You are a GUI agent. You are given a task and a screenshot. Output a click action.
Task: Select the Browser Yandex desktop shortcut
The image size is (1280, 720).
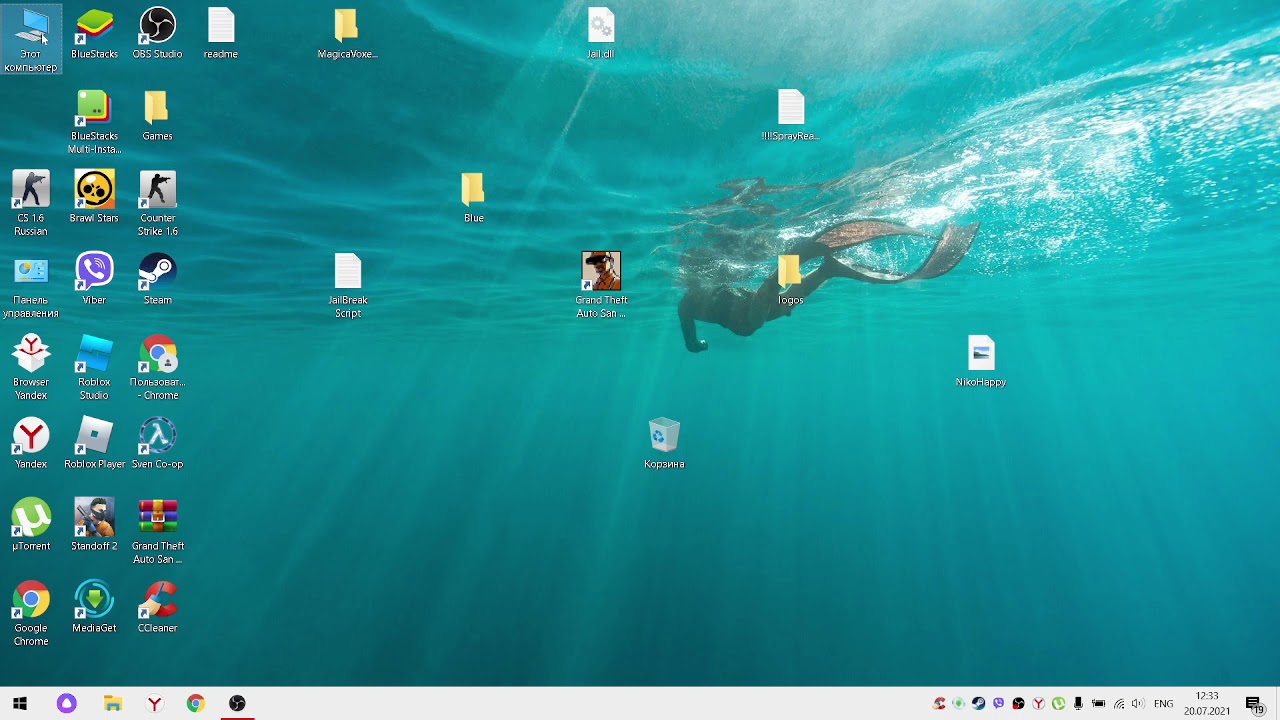click(31, 368)
